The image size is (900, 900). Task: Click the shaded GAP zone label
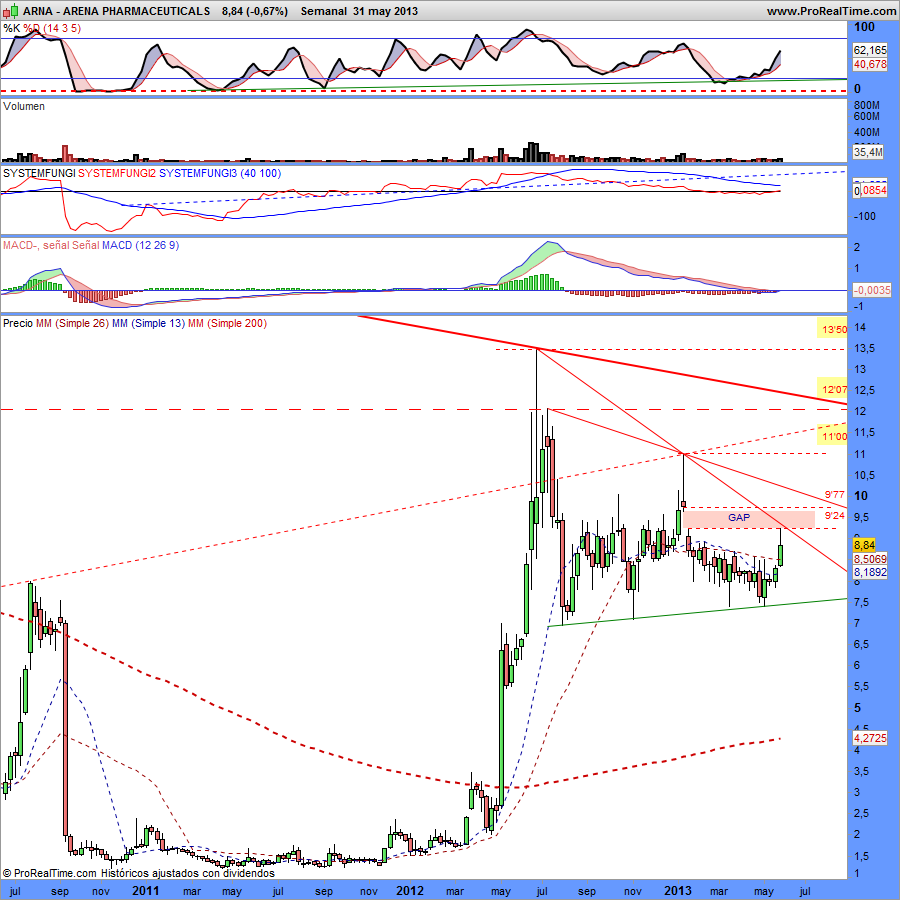(x=739, y=518)
